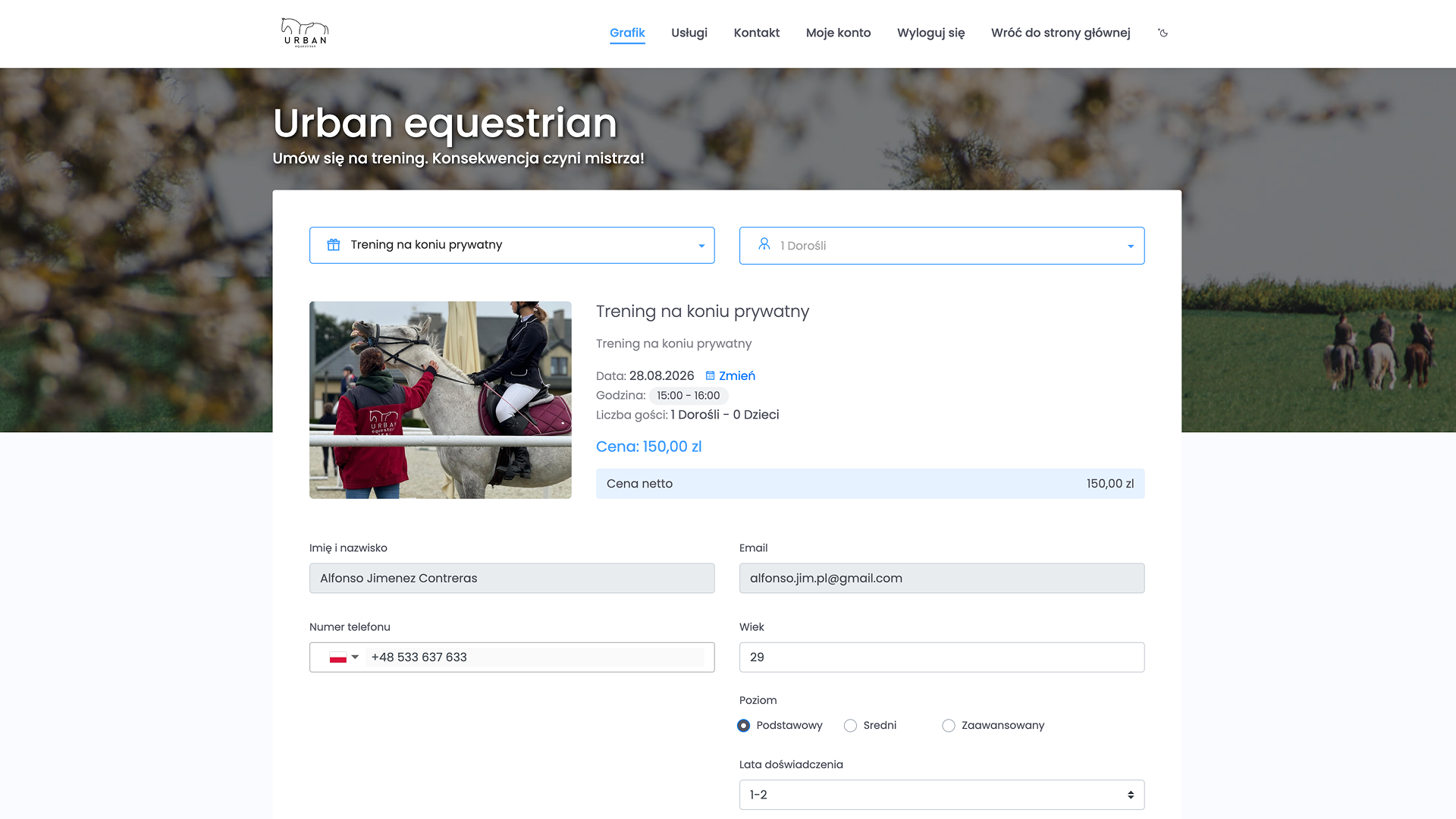
Task: Select the 15:00 - 16:00 time slot badge
Action: (x=689, y=396)
